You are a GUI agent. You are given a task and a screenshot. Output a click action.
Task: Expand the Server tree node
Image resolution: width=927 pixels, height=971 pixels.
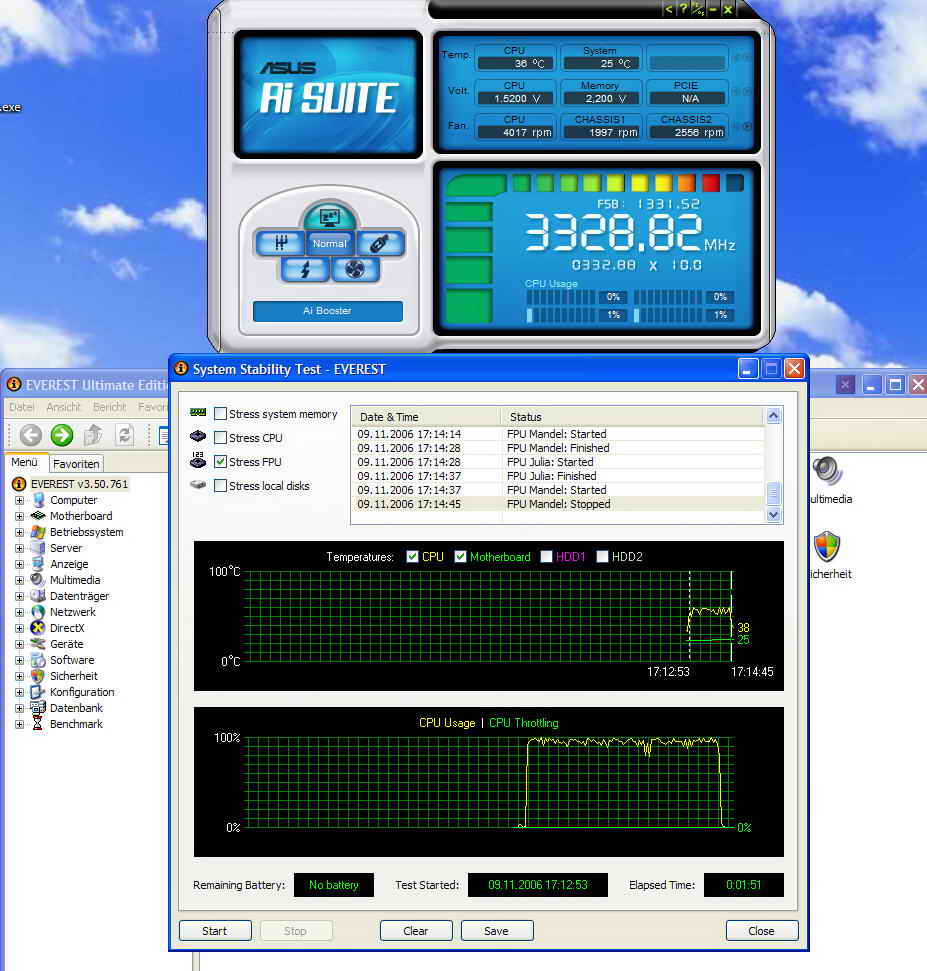coord(19,549)
